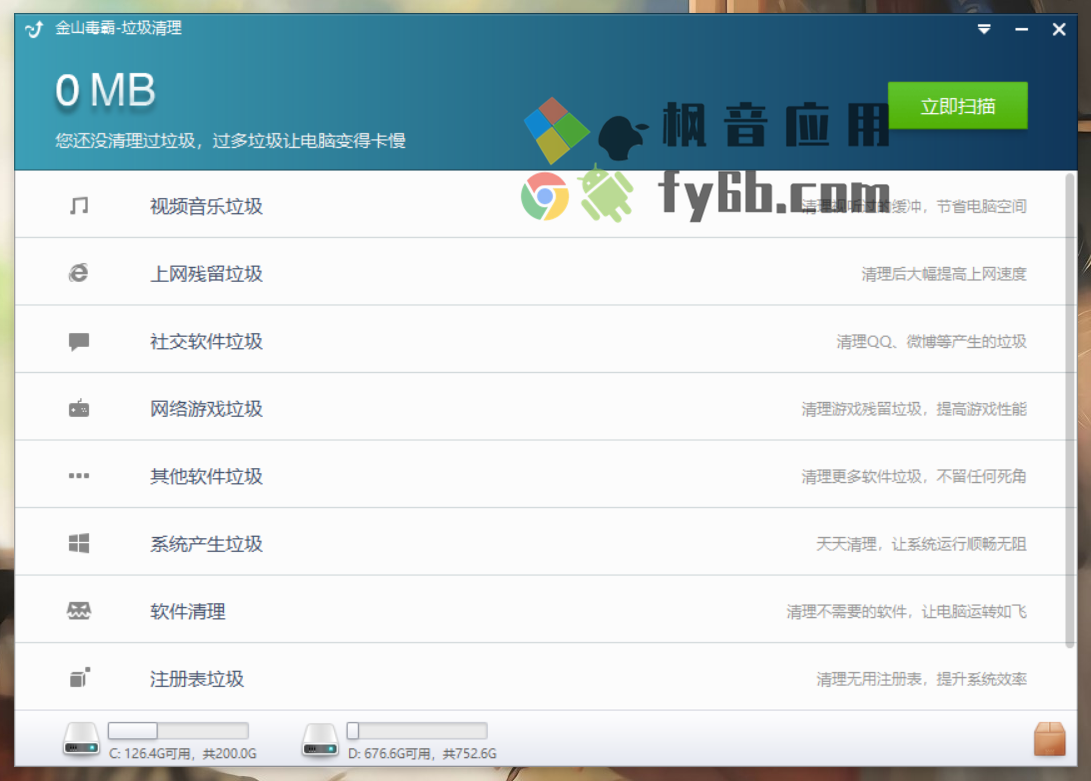Click the registry icon for 注册表垃圾
Screen dimensions: 1091x781
click(79, 677)
